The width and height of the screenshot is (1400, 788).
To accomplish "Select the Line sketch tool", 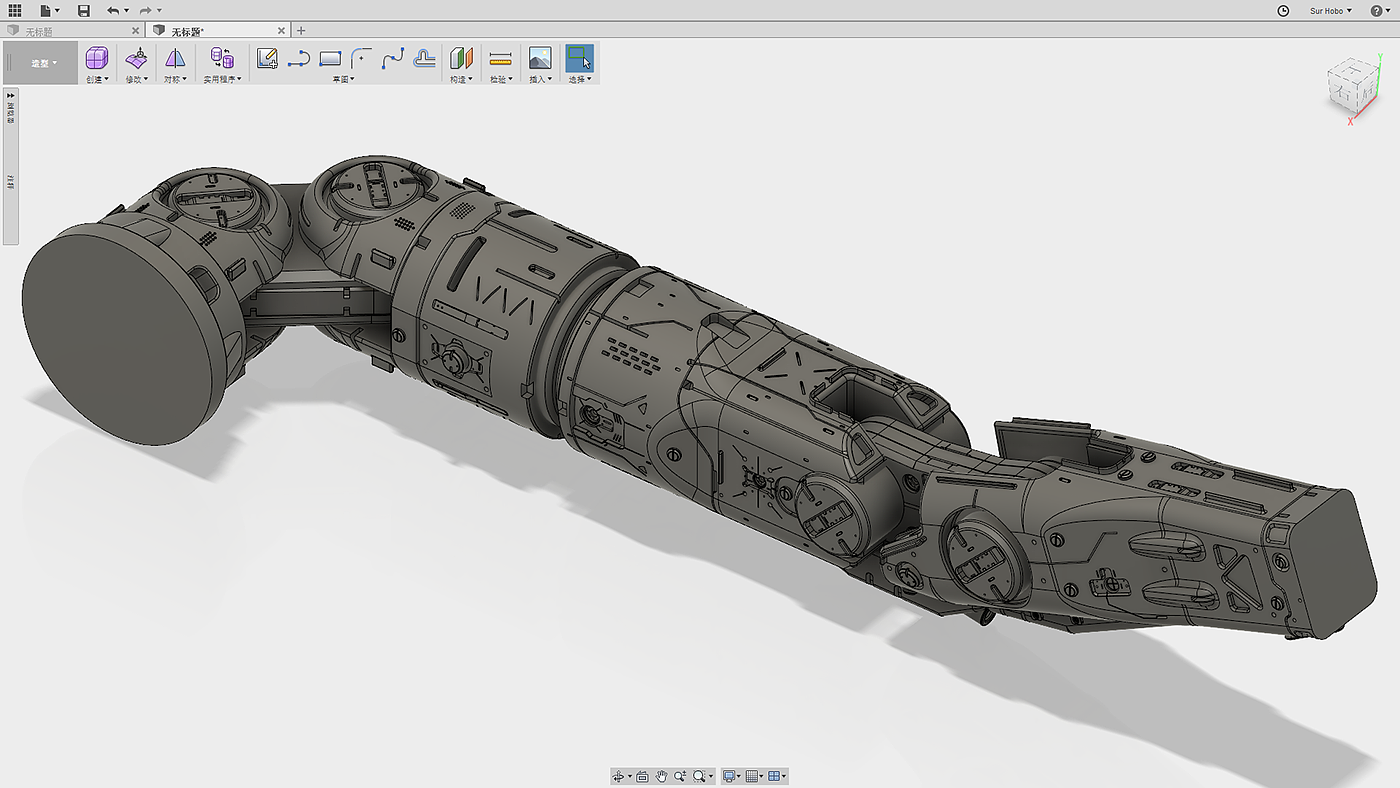I will 298,59.
